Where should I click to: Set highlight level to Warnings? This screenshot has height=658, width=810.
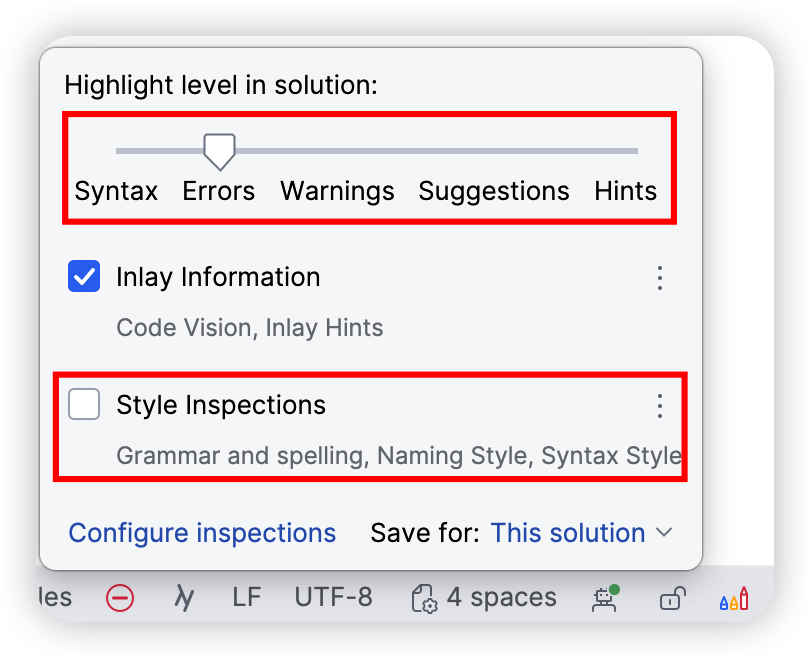pos(337,191)
